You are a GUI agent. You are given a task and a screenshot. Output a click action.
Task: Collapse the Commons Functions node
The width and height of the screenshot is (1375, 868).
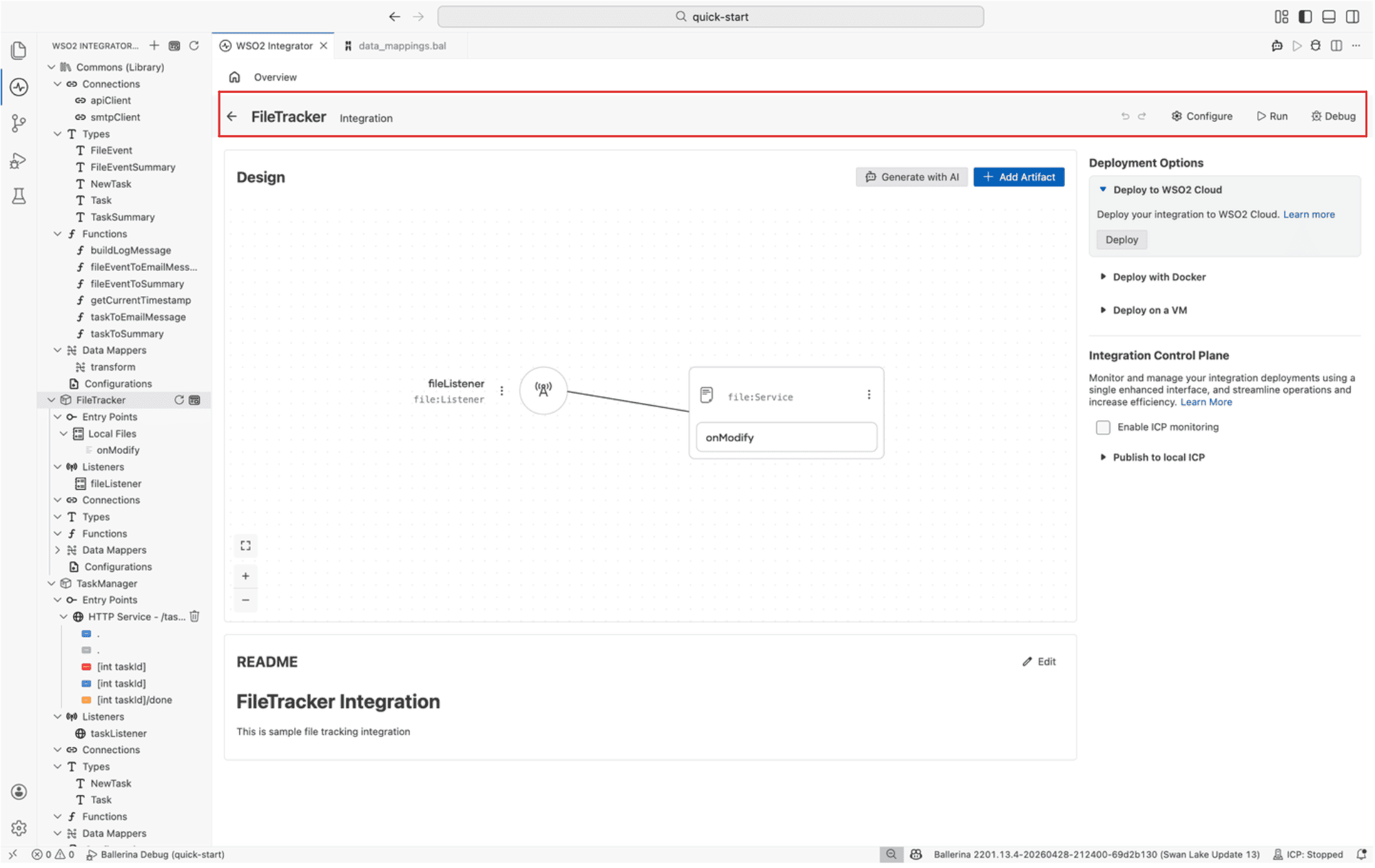point(58,234)
